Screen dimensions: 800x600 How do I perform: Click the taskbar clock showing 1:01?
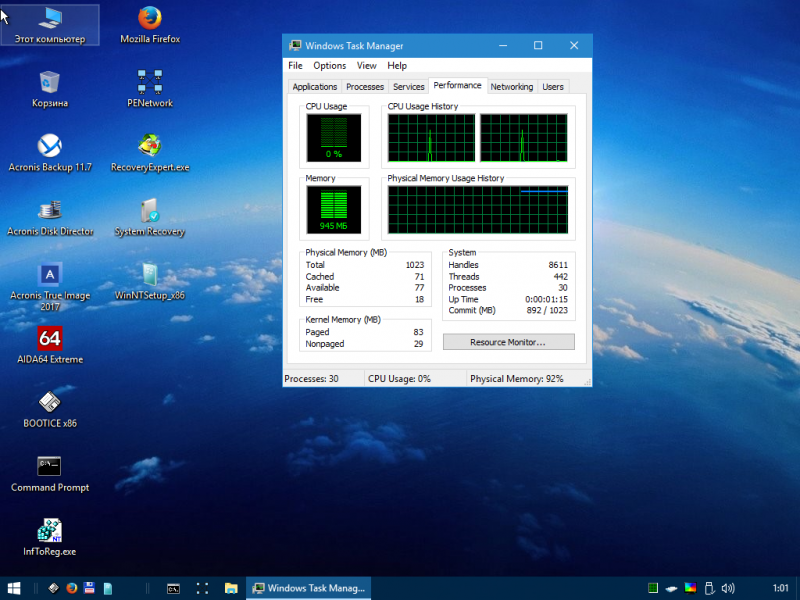pos(781,588)
